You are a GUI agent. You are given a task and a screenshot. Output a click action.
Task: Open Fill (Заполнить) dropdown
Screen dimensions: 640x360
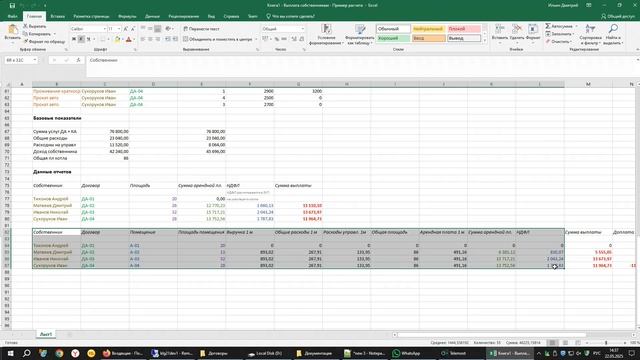click(x=560, y=34)
